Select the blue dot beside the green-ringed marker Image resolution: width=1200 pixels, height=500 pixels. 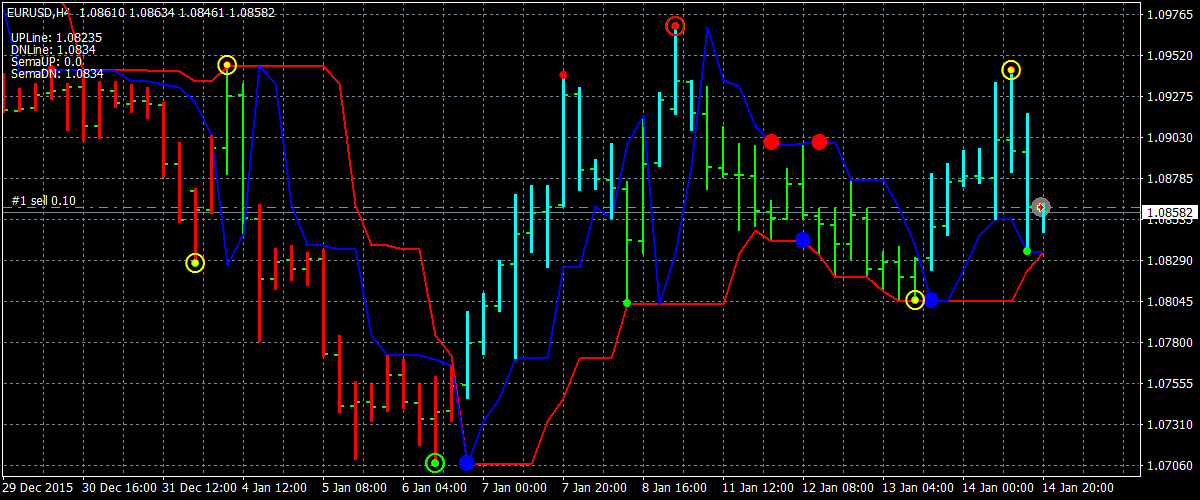[466, 462]
